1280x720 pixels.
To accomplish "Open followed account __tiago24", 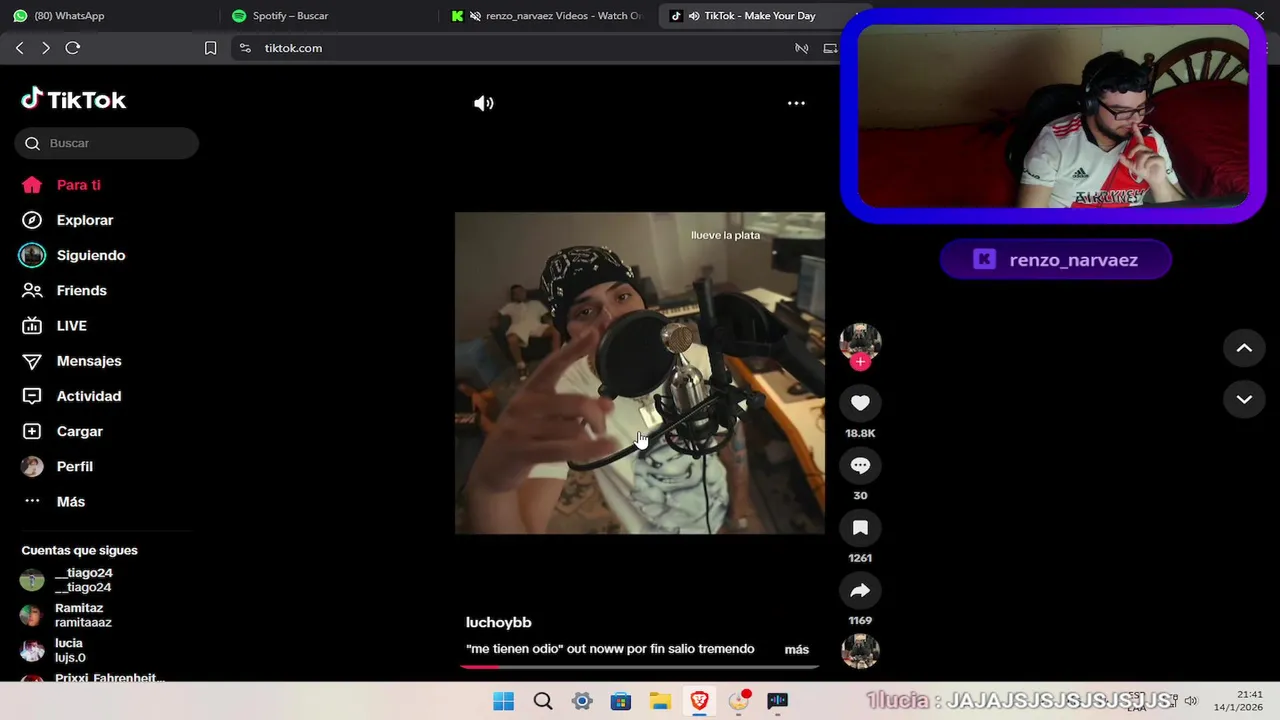I will coord(68,580).
